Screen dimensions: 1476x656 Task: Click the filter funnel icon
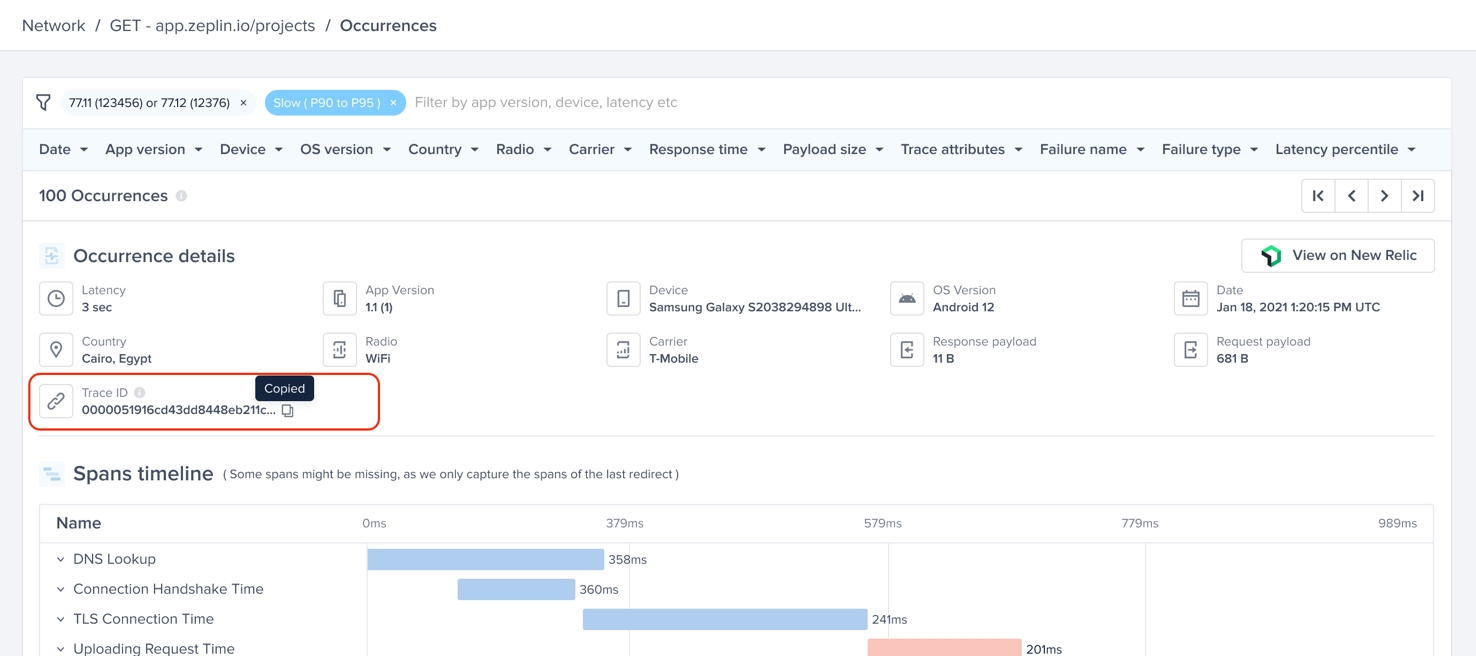[43, 102]
